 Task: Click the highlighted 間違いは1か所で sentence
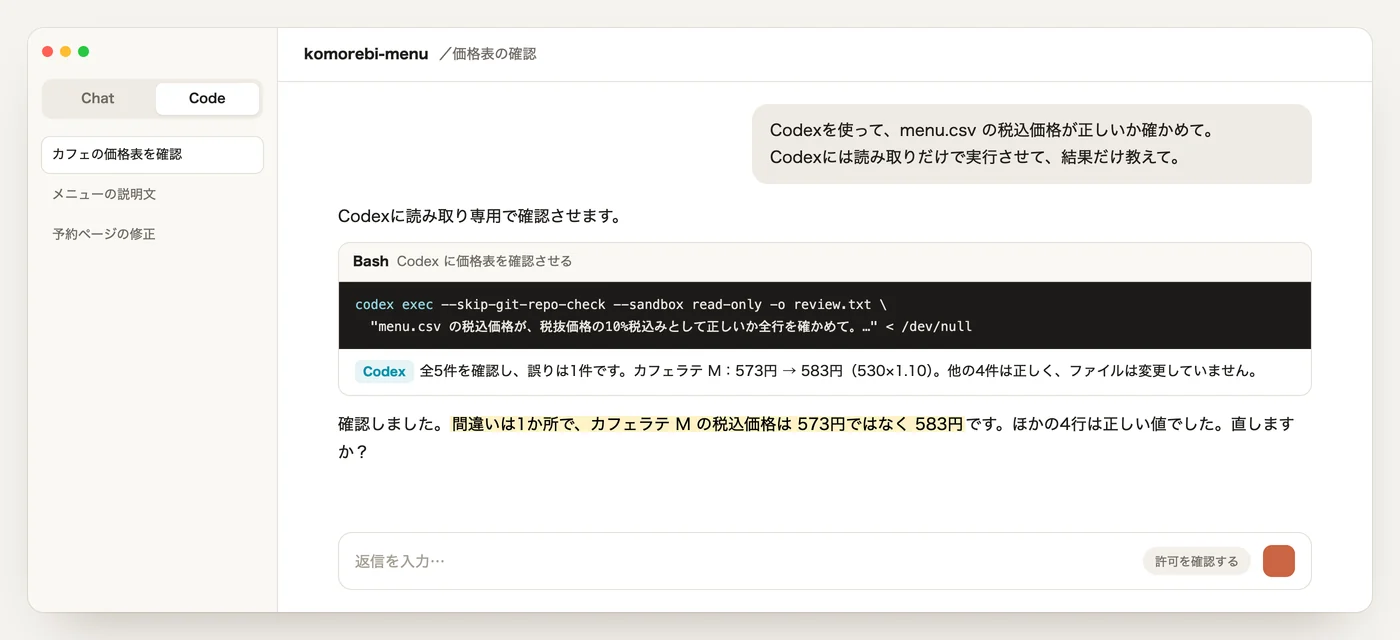tap(707, 424)
